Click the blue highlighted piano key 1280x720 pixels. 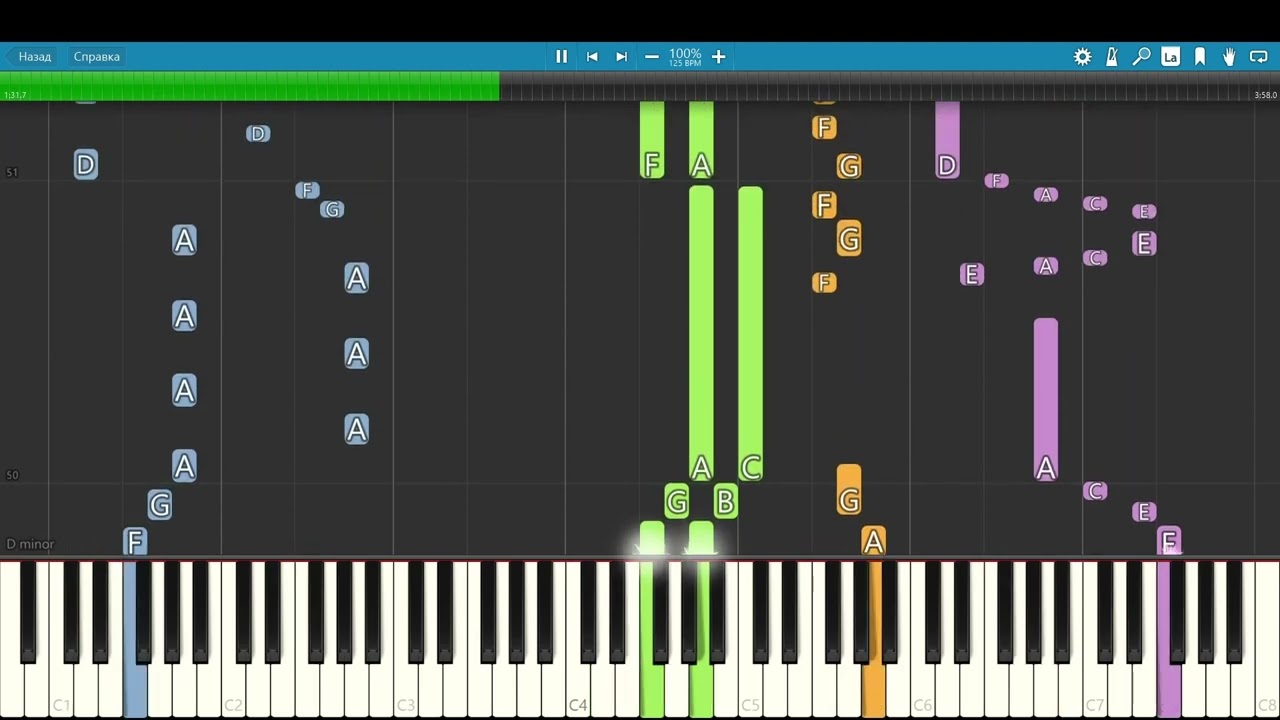tap(135, 690)
